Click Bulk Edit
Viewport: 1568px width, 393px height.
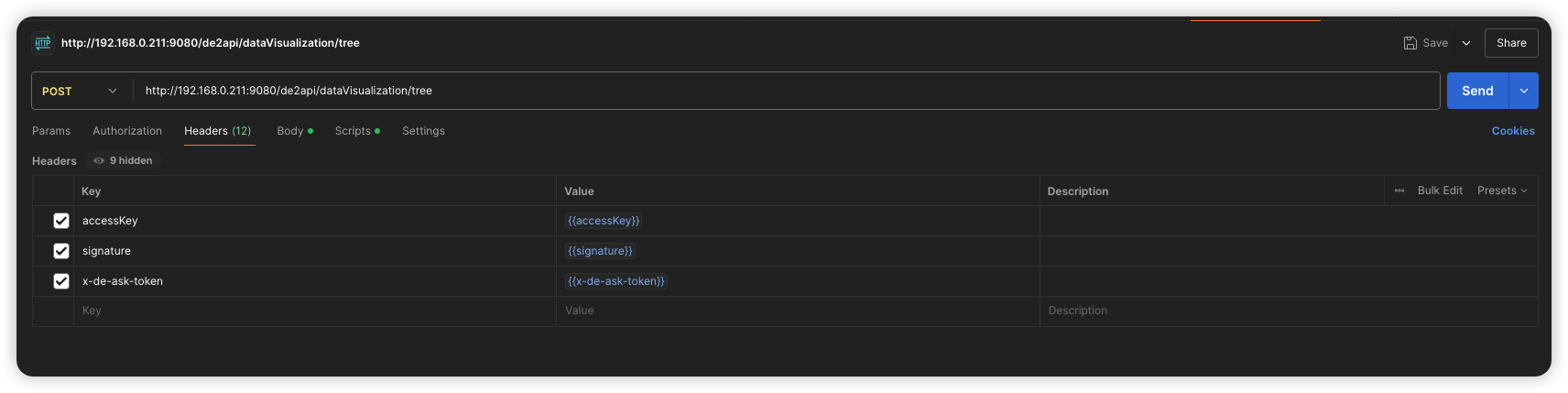click(x=1440, y=191)
